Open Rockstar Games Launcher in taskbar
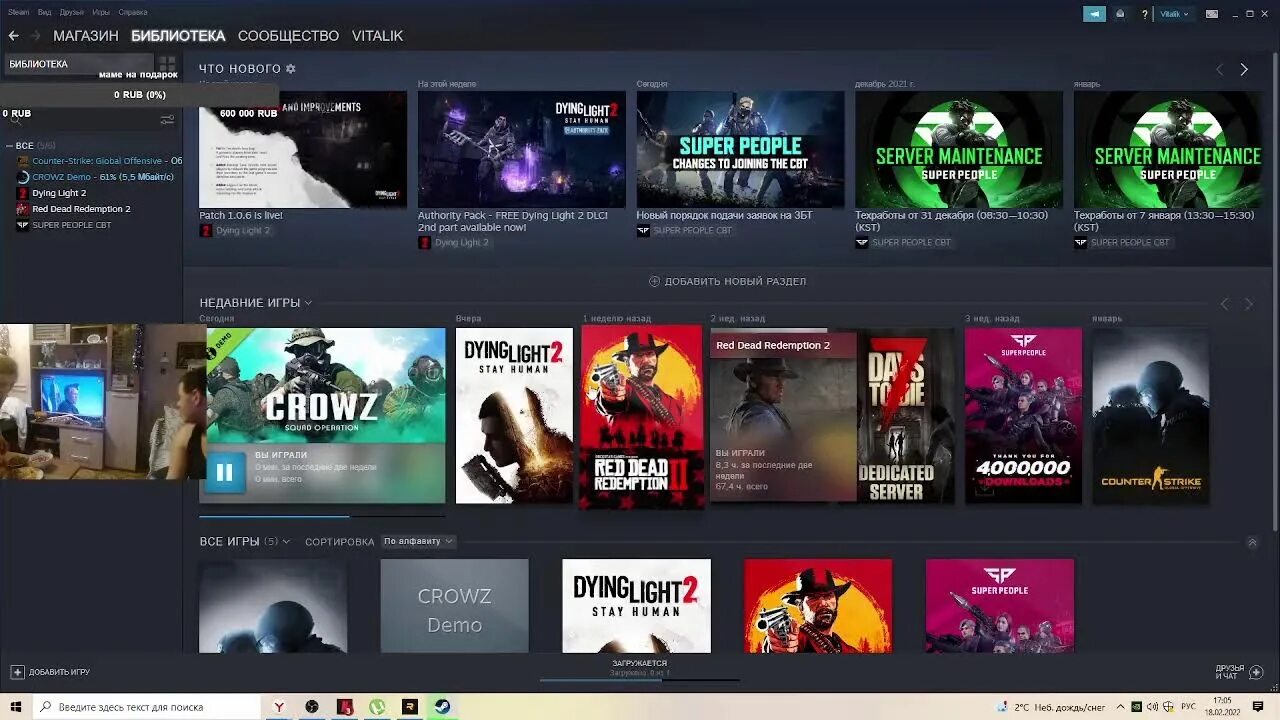This screenshot has width=1280, height=720. (x=410, y=707)
